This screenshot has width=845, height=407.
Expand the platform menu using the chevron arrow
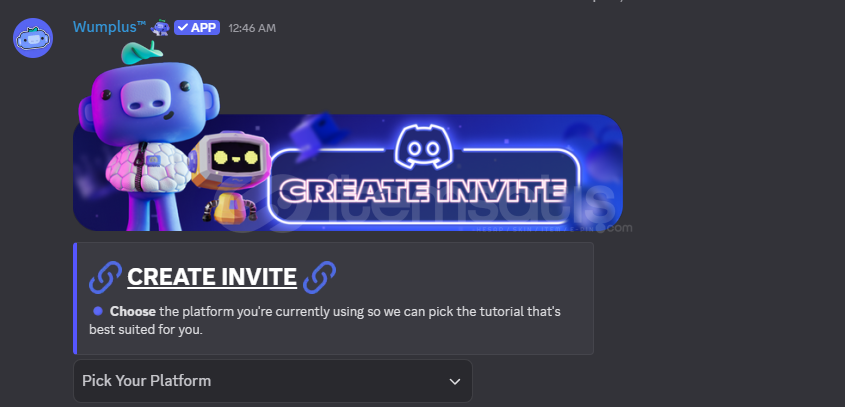click(x=455, y=382)
